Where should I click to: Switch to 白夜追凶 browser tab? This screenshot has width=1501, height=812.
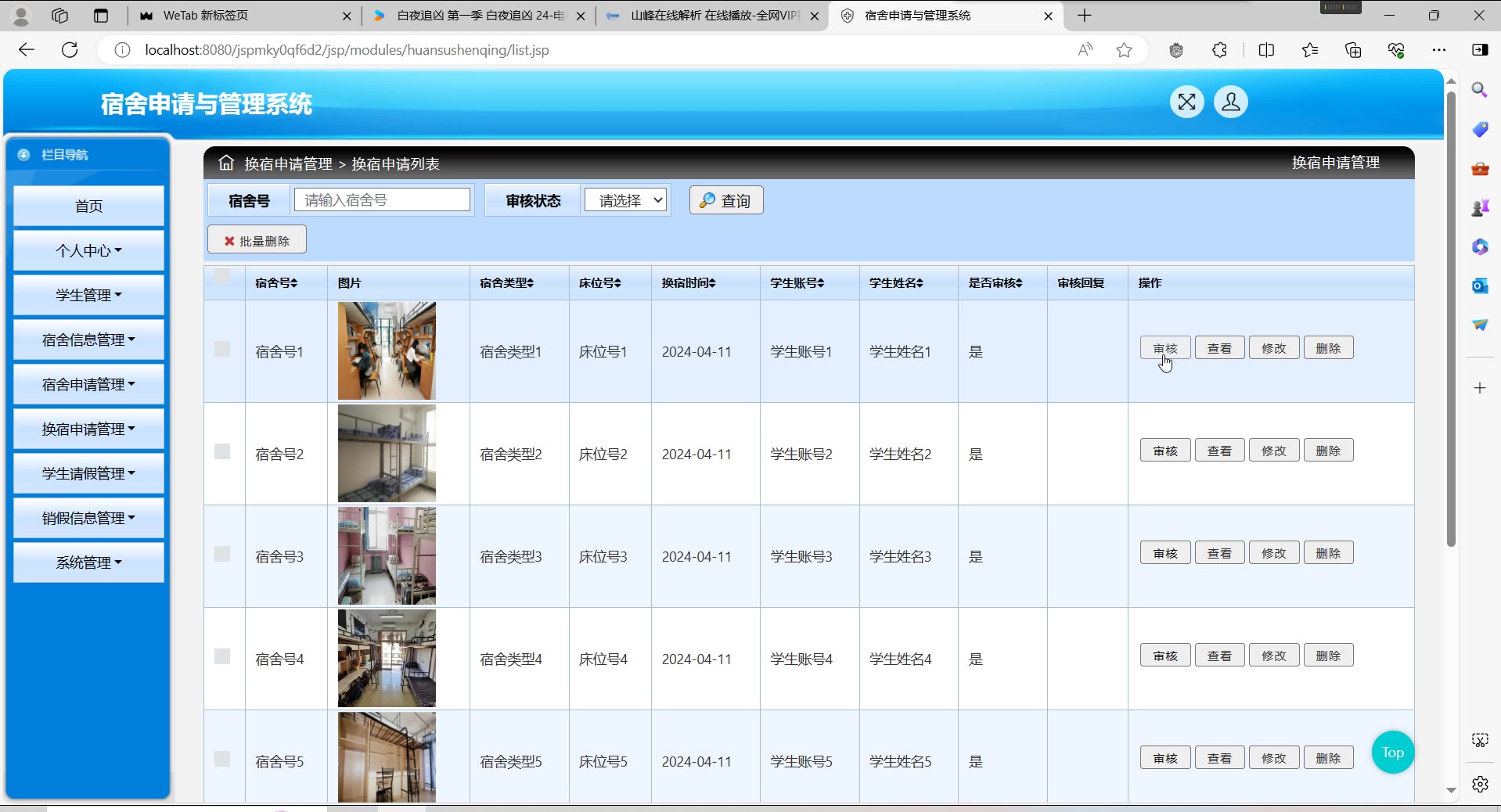coord(479,16)
